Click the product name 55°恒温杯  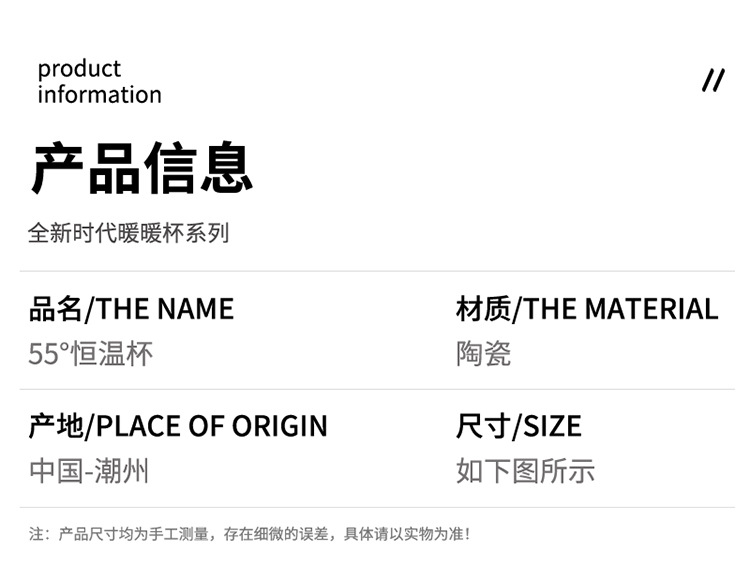(x=90, y=354)
